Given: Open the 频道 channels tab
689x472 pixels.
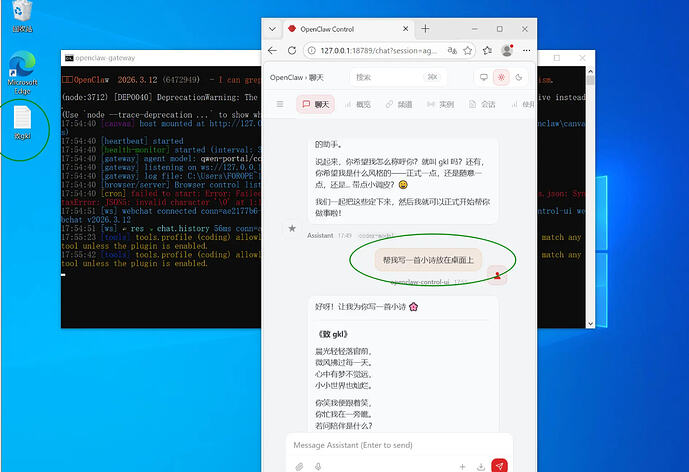Looking at the screenshot, I should (399, 104).
